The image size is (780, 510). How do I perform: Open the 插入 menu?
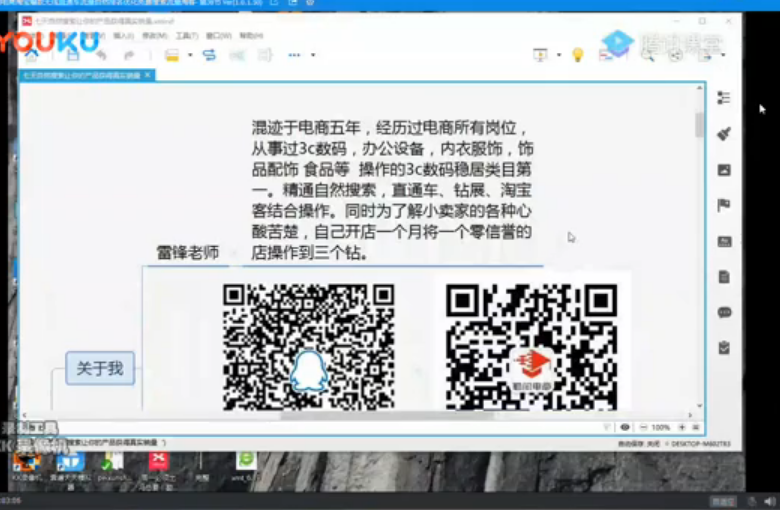point(123,36)
